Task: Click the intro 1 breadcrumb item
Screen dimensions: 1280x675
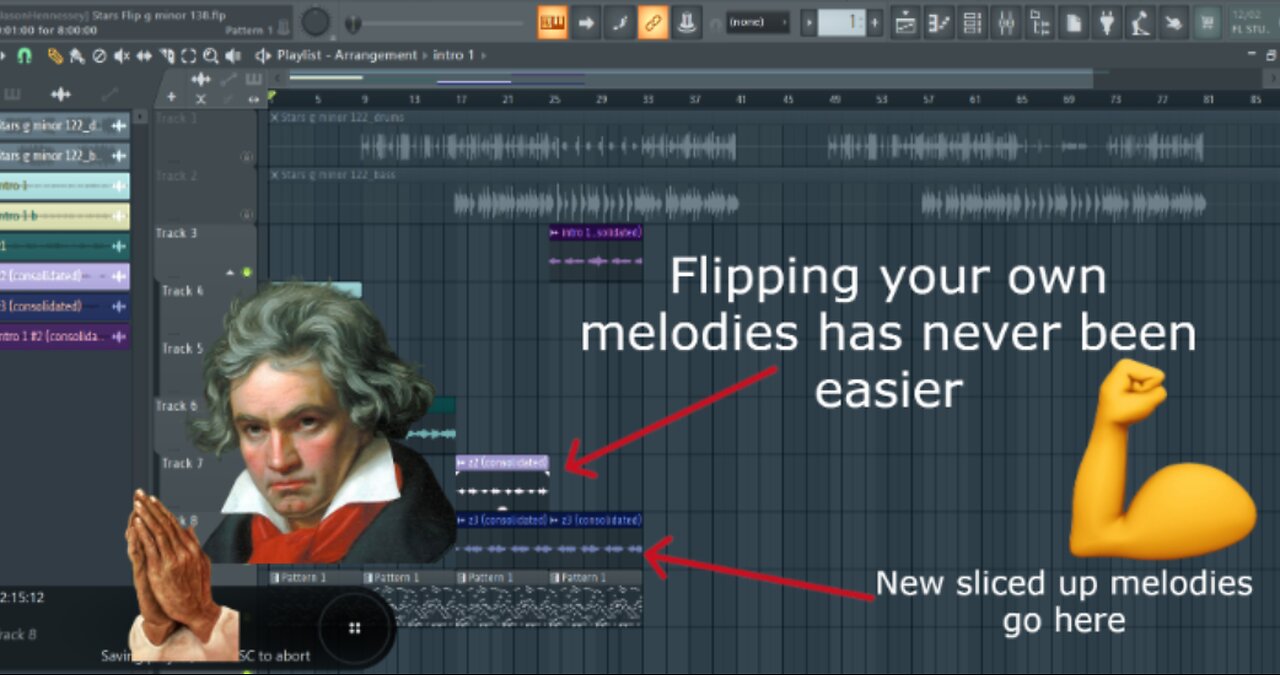Action: 454,56
